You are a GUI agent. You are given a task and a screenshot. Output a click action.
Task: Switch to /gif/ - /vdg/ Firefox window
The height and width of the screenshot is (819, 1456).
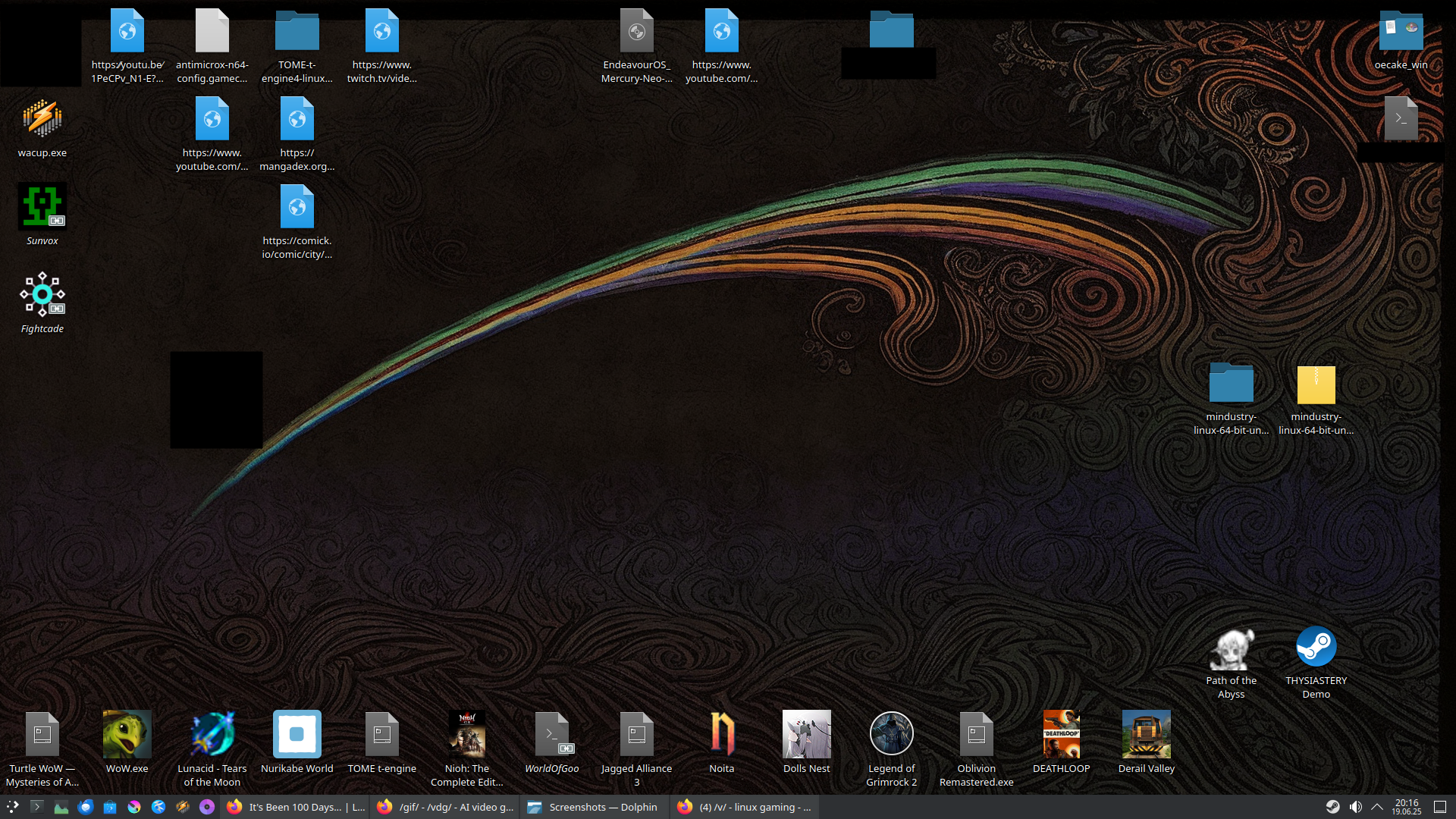pyautogui.click(x=446, y=807)
